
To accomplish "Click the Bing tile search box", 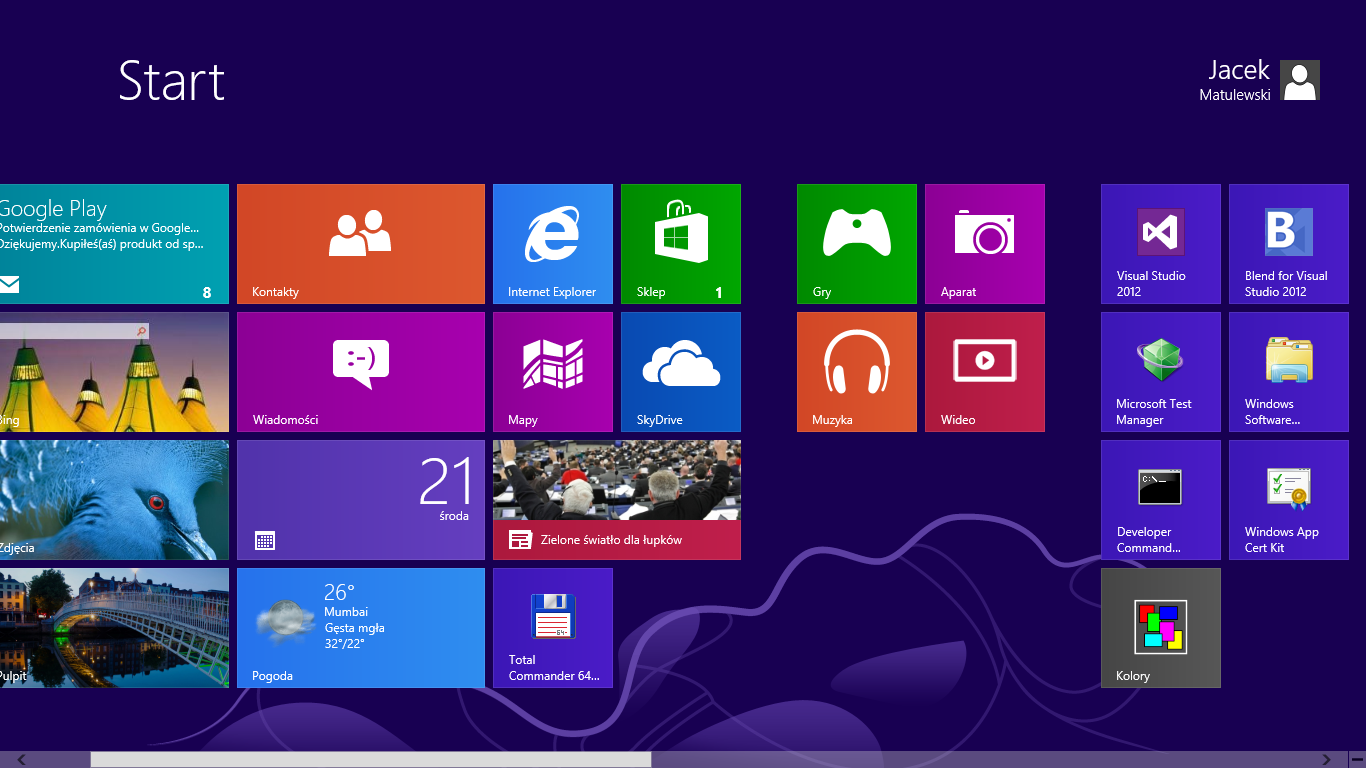I will 74,330.
